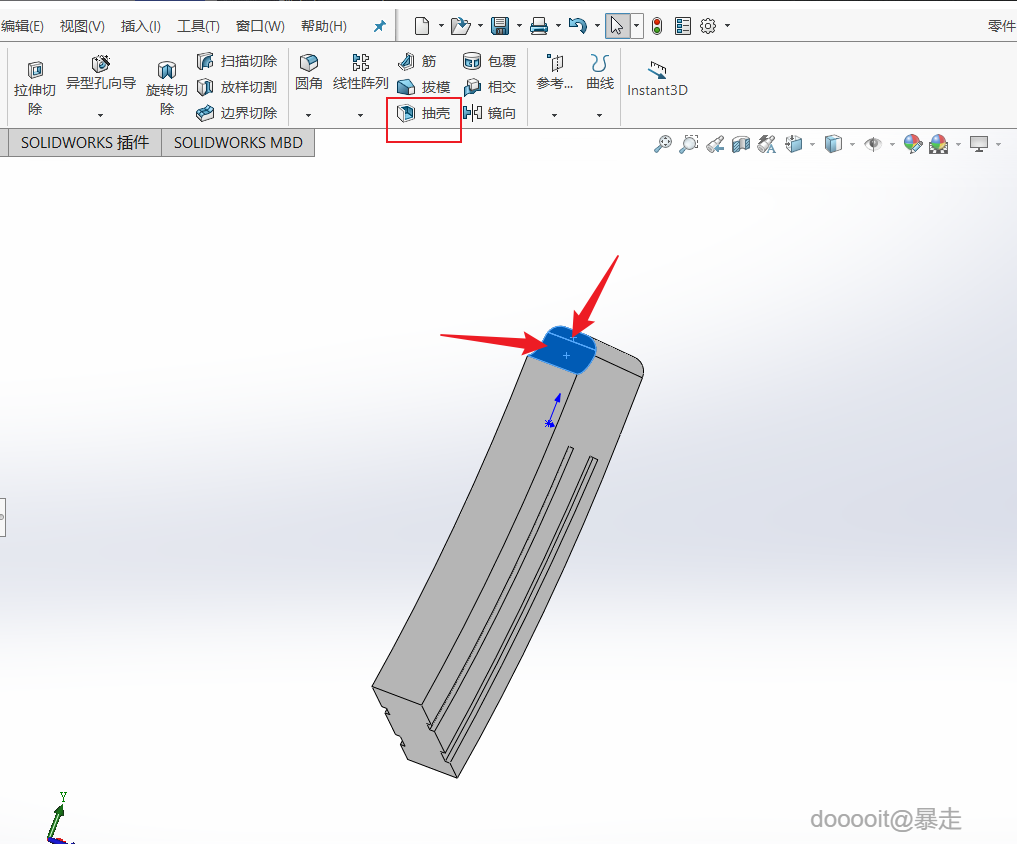Click the 参考... reference geometry tool
Viewport: 1017px width, 844px height.
coord(555,73)
